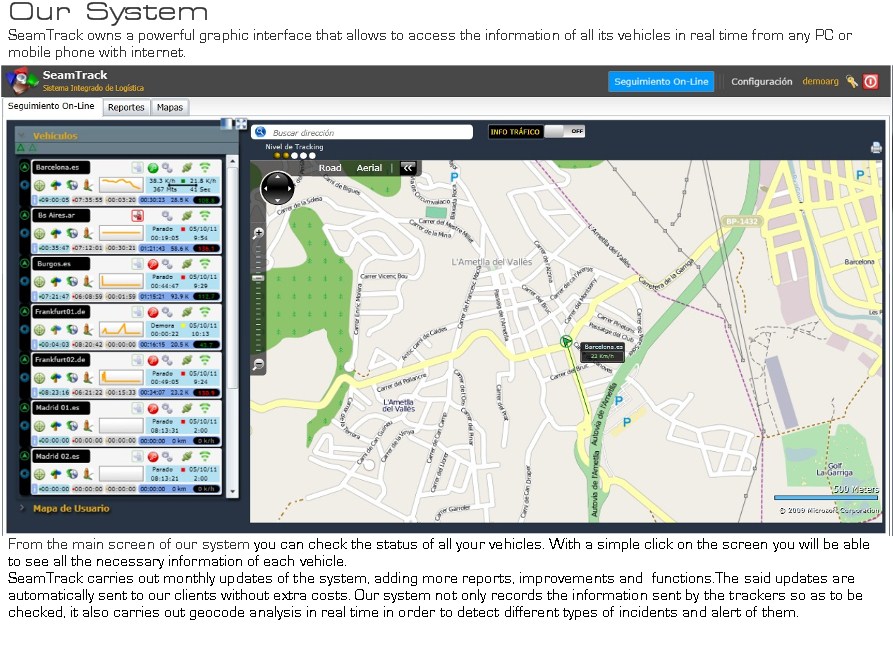The height and width of the screenshot is (665, 893).
Task: Open the Configuración link
Action: tap(761, 82)
